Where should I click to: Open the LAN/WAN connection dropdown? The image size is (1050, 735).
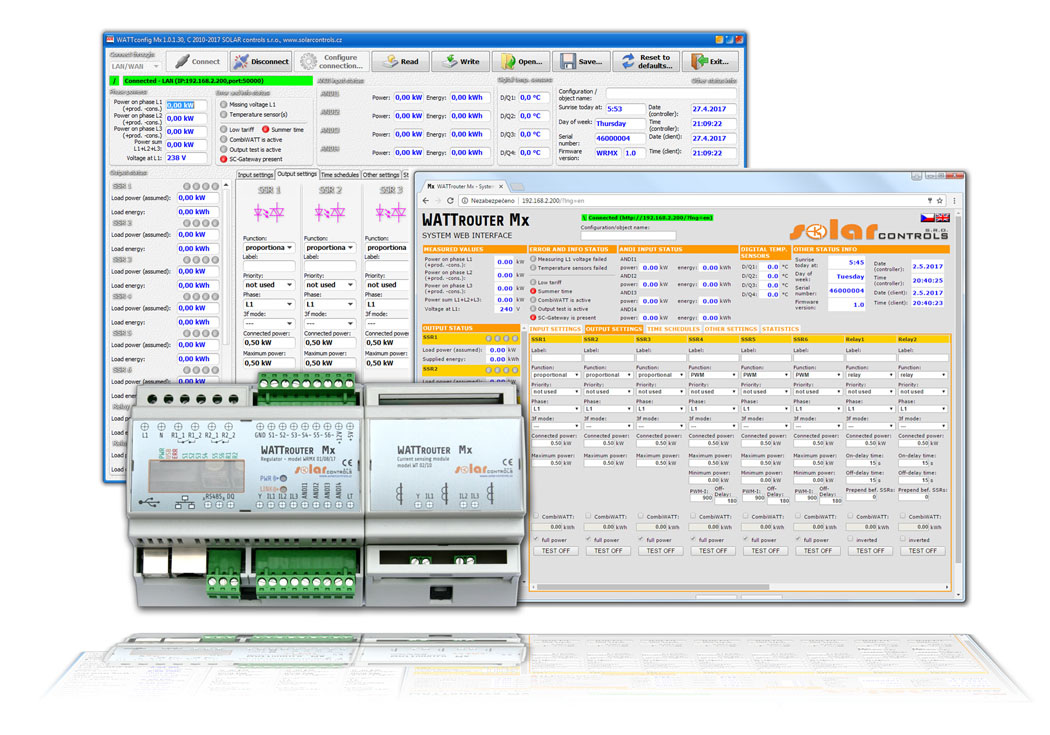coord(135,66)
